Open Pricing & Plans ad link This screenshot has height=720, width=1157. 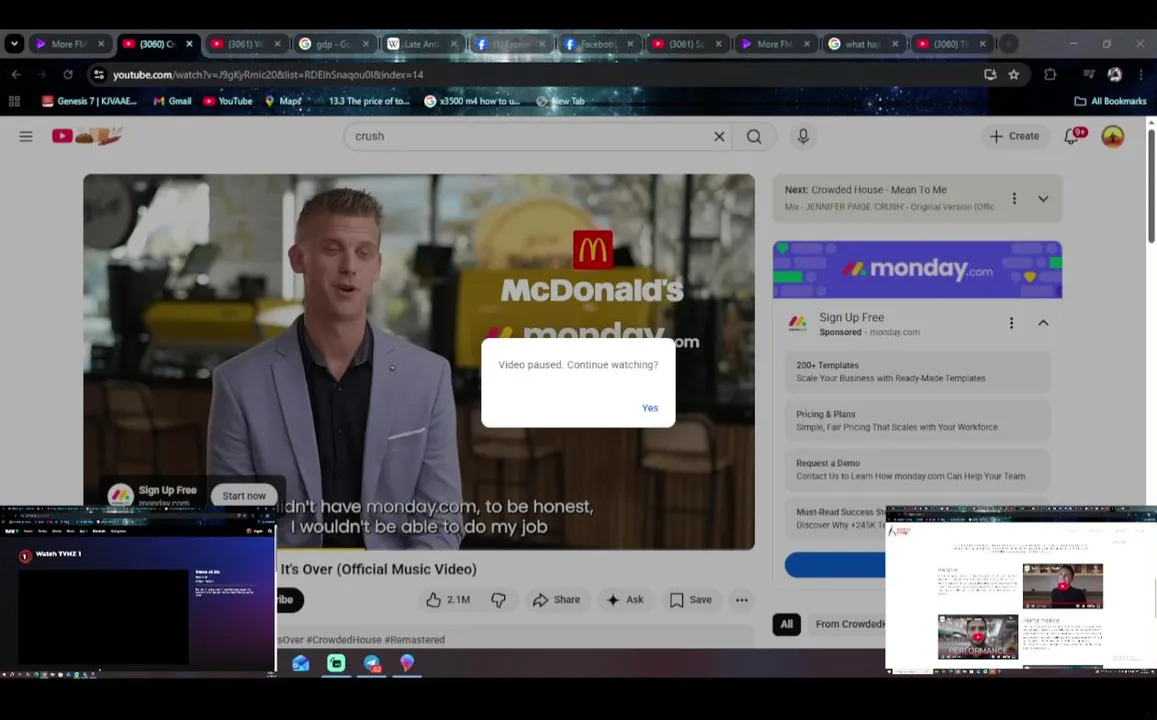pos(917,420)
